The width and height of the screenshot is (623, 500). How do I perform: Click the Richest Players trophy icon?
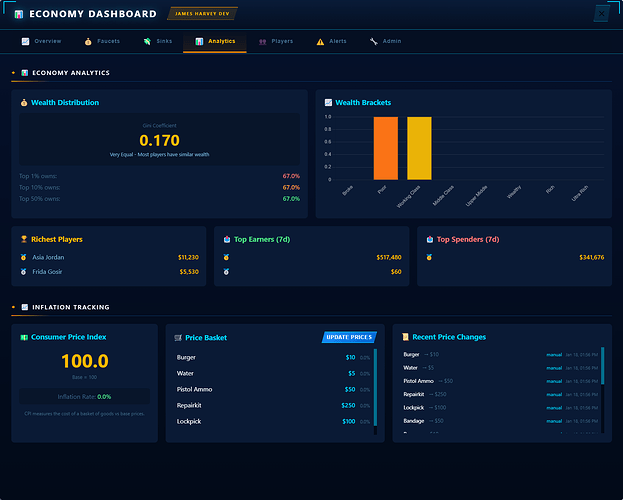(24, 240)
